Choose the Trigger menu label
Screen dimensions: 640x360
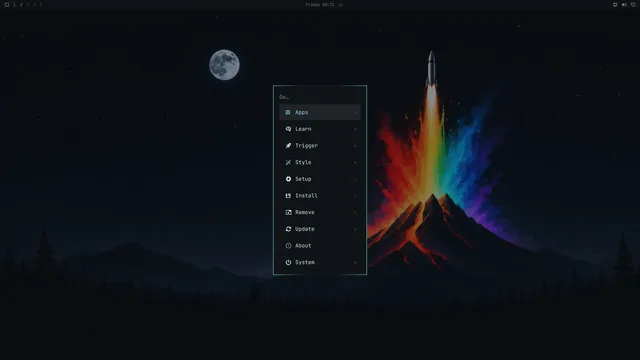click(307, 146)
